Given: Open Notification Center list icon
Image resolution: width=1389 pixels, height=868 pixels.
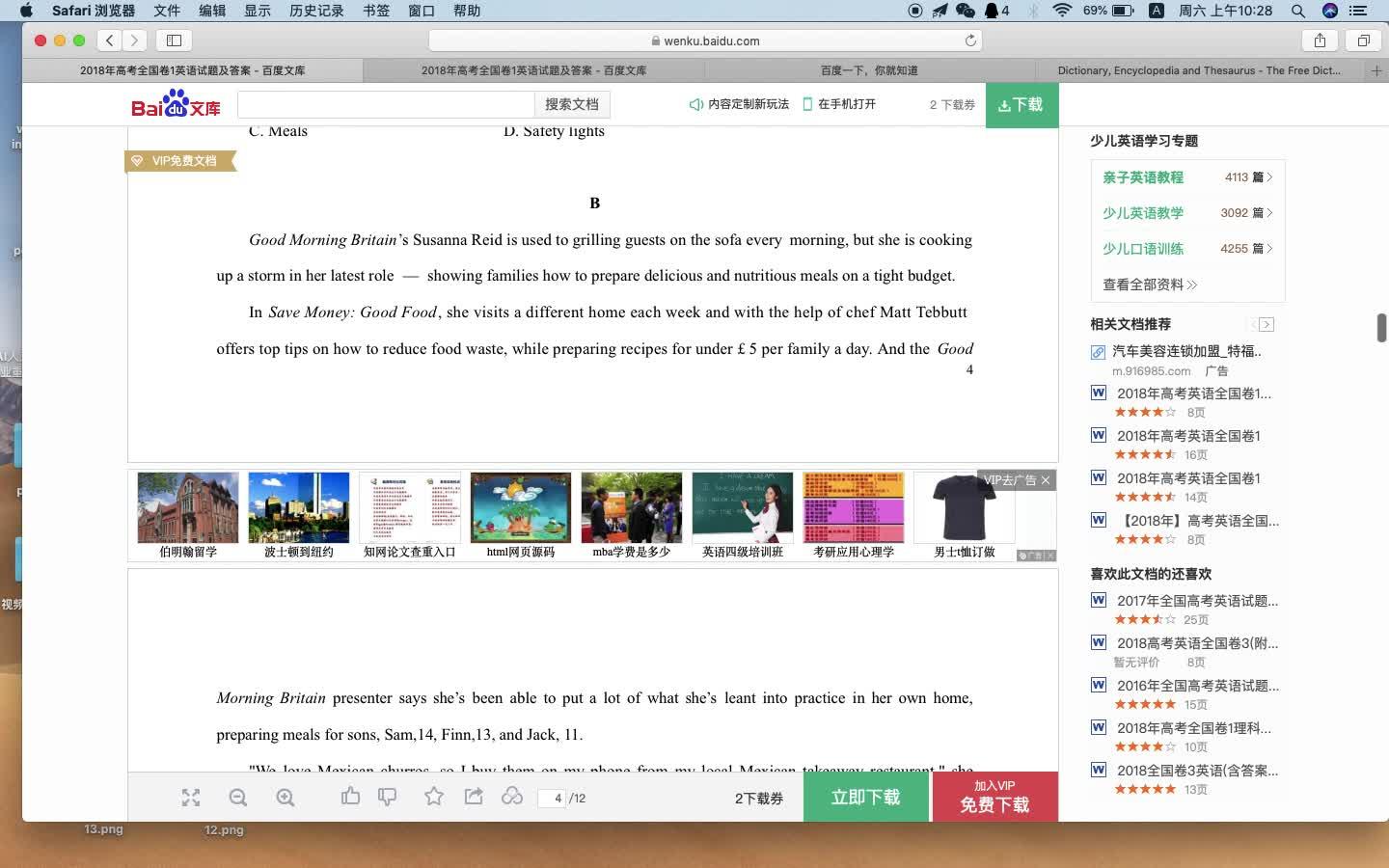Looking at the screenshot, I should click(1359, 11).
